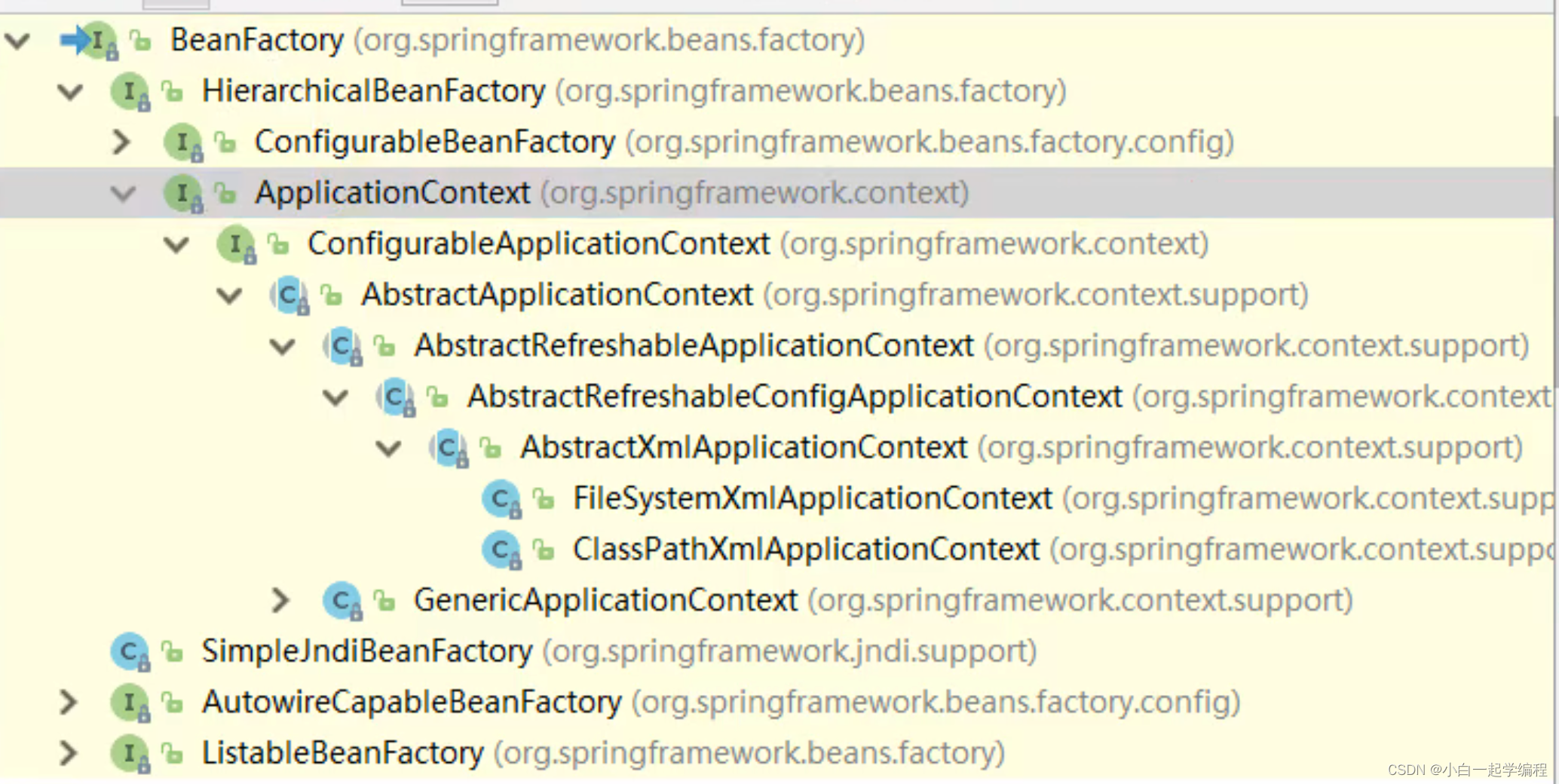Click the public-access icon beside AbstractApplicationContext
1559x784 pixels.
click(x=331, y=295)
